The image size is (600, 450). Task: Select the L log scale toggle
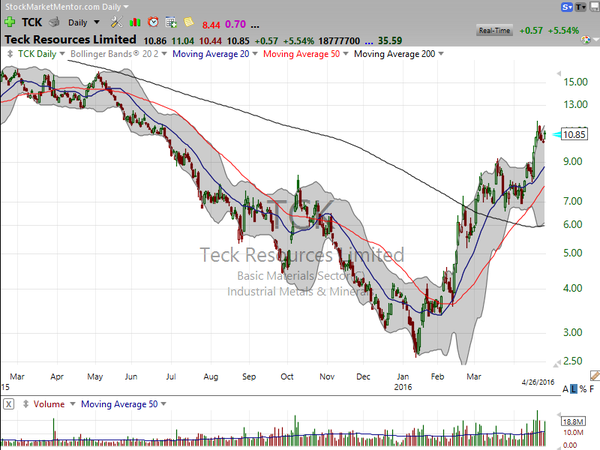[x=574, y=389]
